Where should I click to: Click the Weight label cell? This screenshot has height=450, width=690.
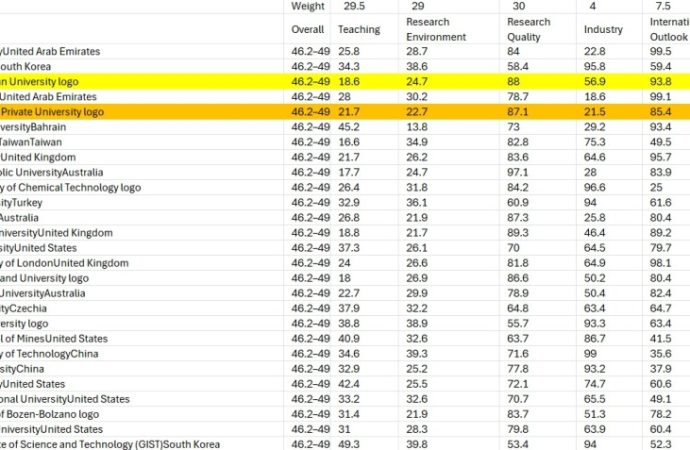click(307, 6)
